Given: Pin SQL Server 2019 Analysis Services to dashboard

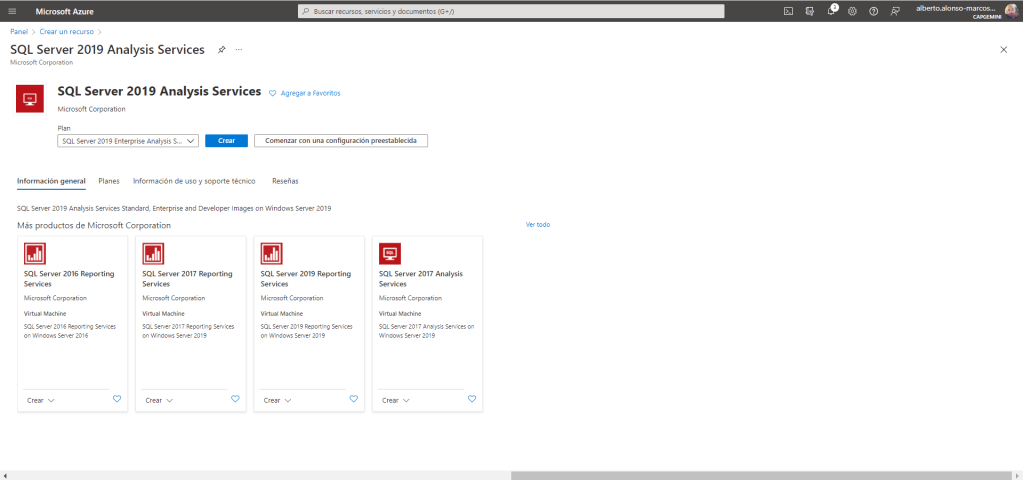Looking at the screenshot, I should pos(222,49).
